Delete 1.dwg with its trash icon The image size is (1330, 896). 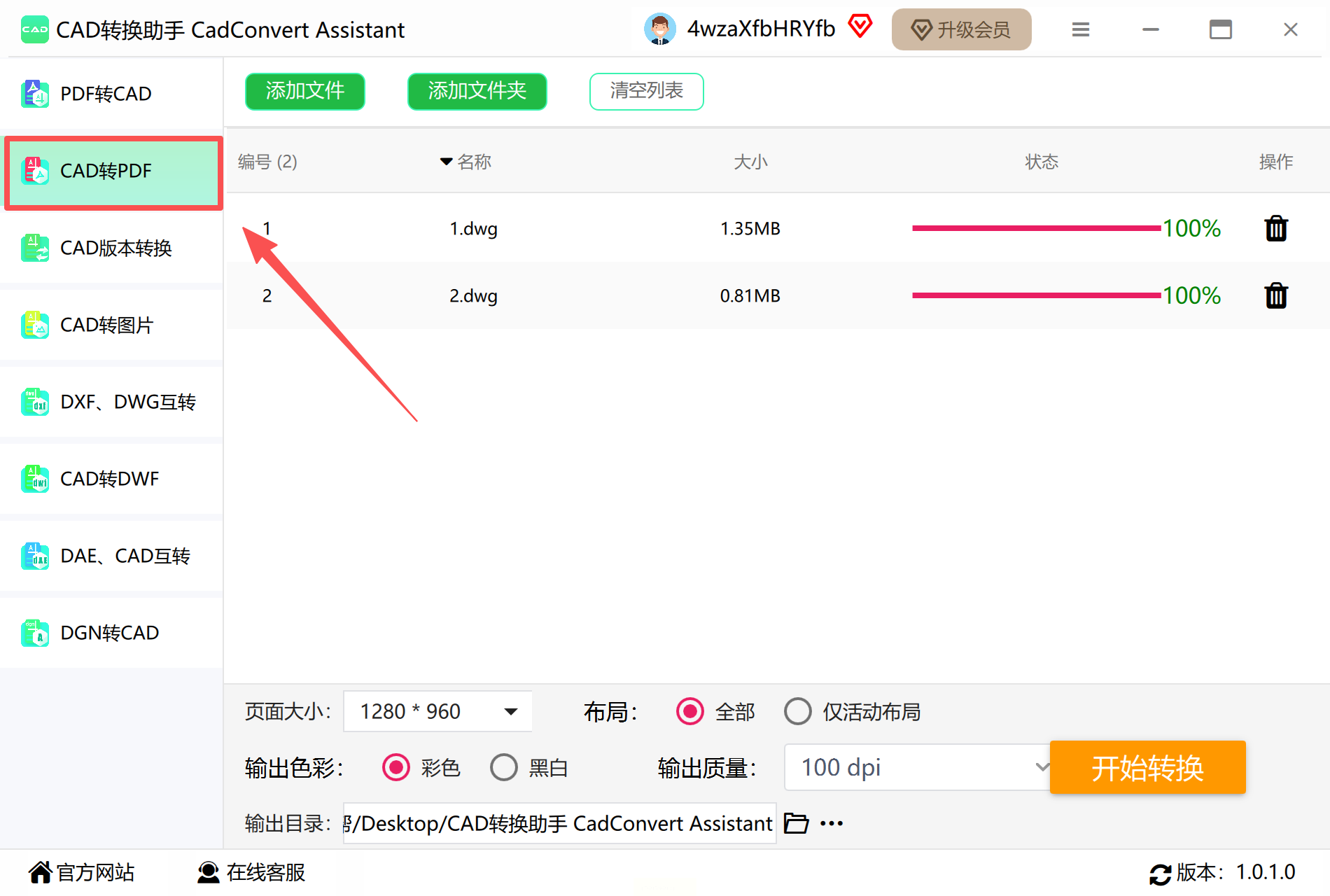coord(1276,228)
